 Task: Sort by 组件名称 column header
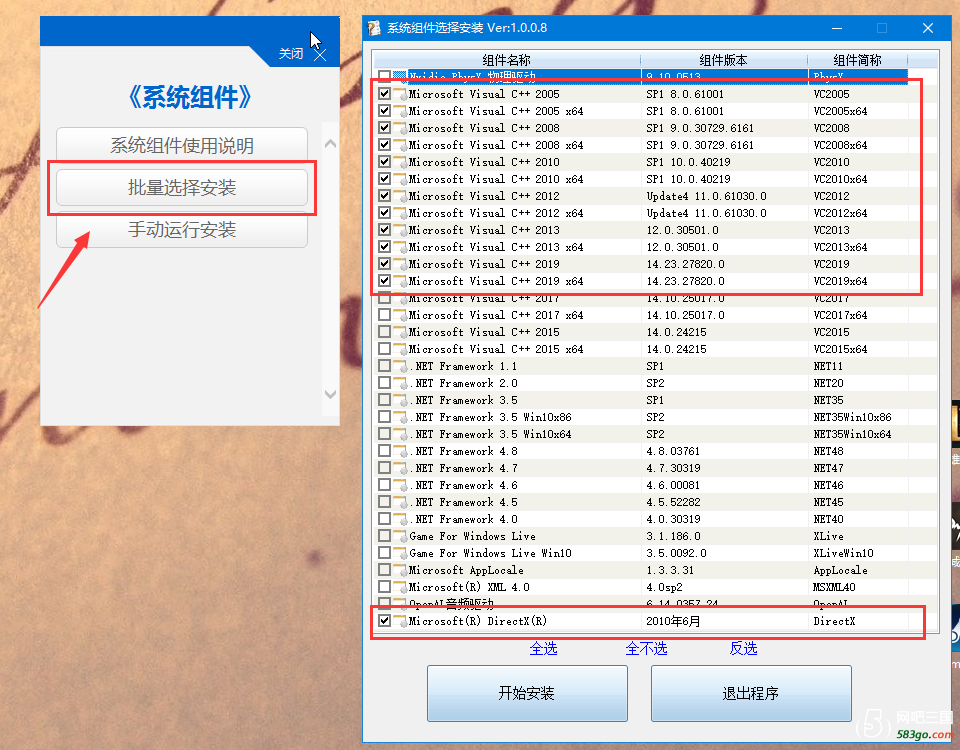click(506, 60)
